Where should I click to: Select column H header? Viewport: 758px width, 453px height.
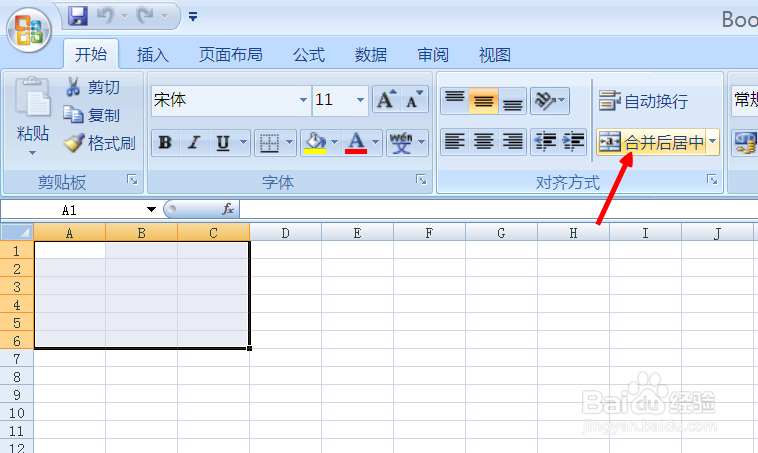(x=573, y=233)
